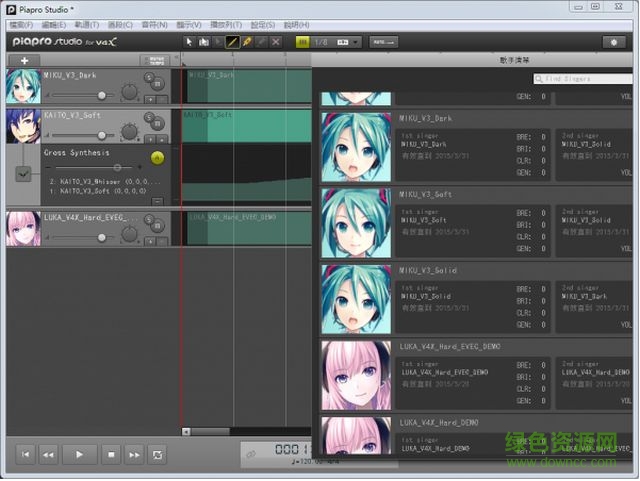Expand the LUKA_V4X_Hard_EVEC track options
The image size is (640, 481).
[x=149, y=241]
